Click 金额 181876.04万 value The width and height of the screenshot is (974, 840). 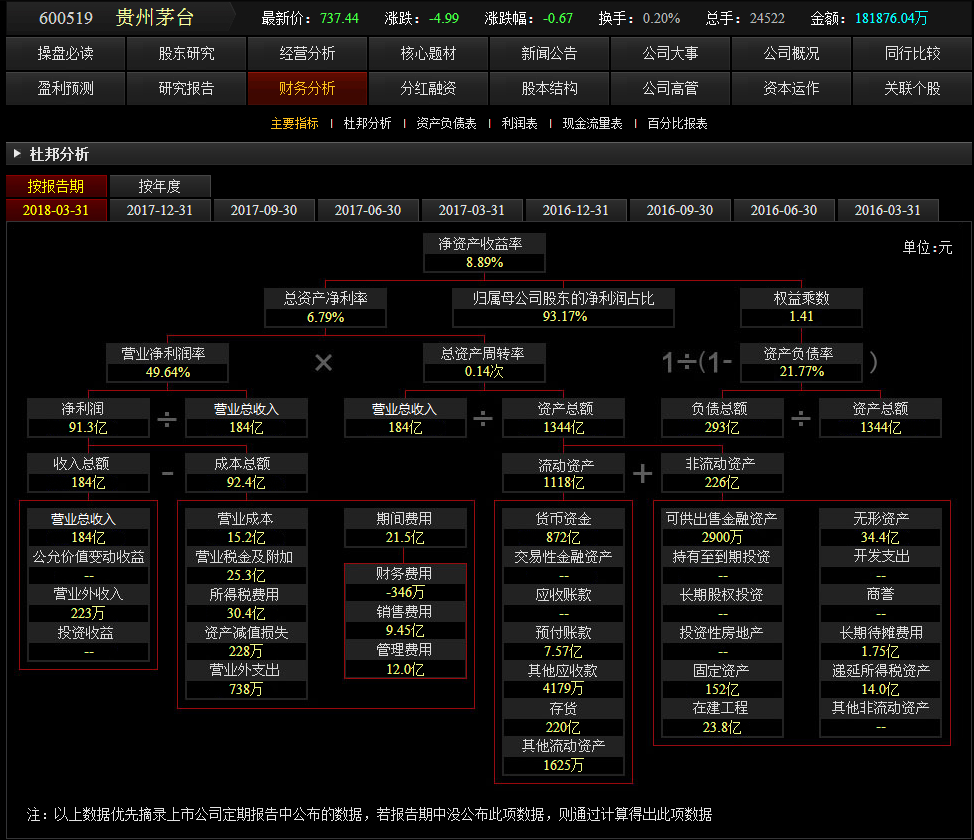891,18
